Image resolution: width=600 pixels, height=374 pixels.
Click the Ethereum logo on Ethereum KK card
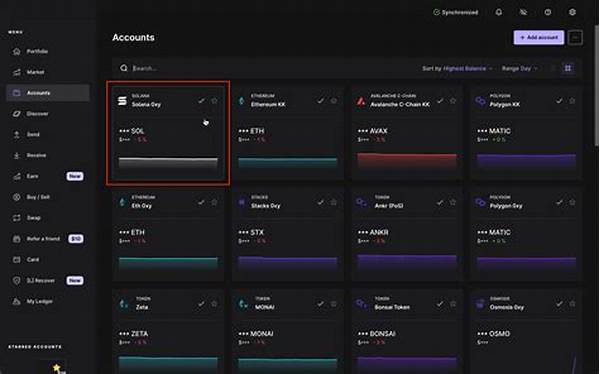click(x=241, y=101)
